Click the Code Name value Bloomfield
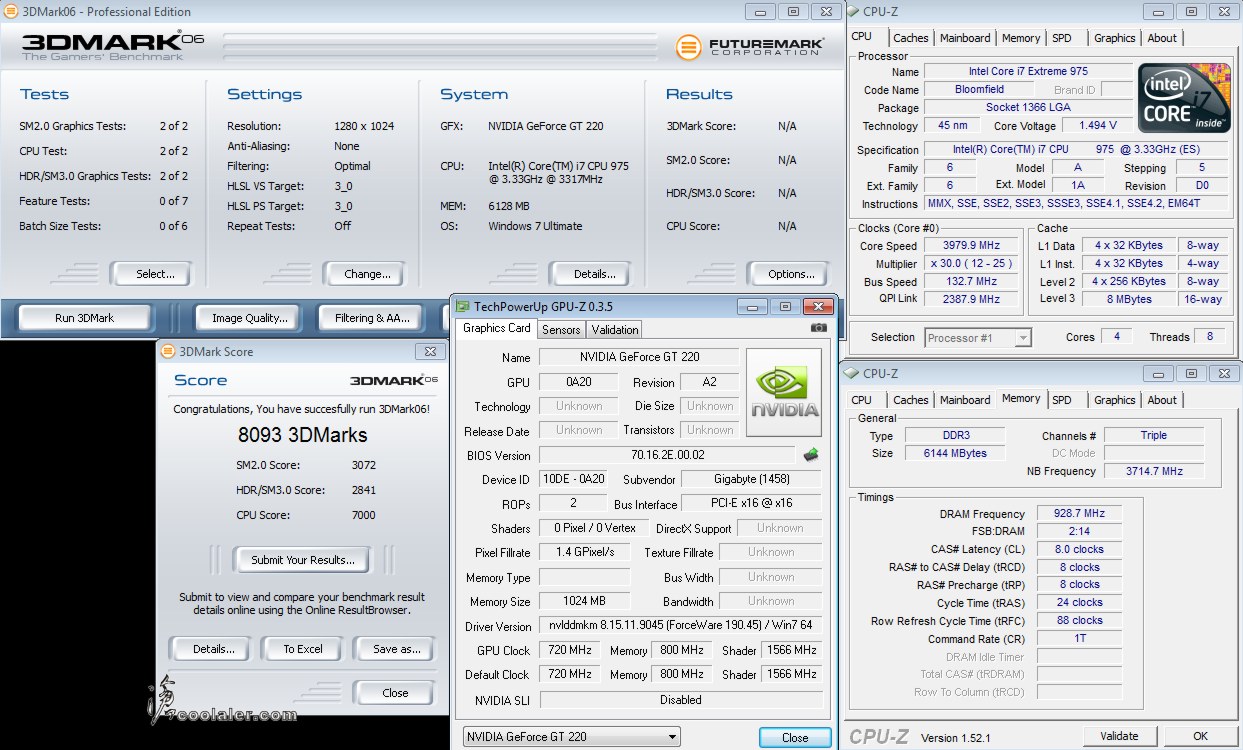The image size is (1243, 750). coord(979,90)
